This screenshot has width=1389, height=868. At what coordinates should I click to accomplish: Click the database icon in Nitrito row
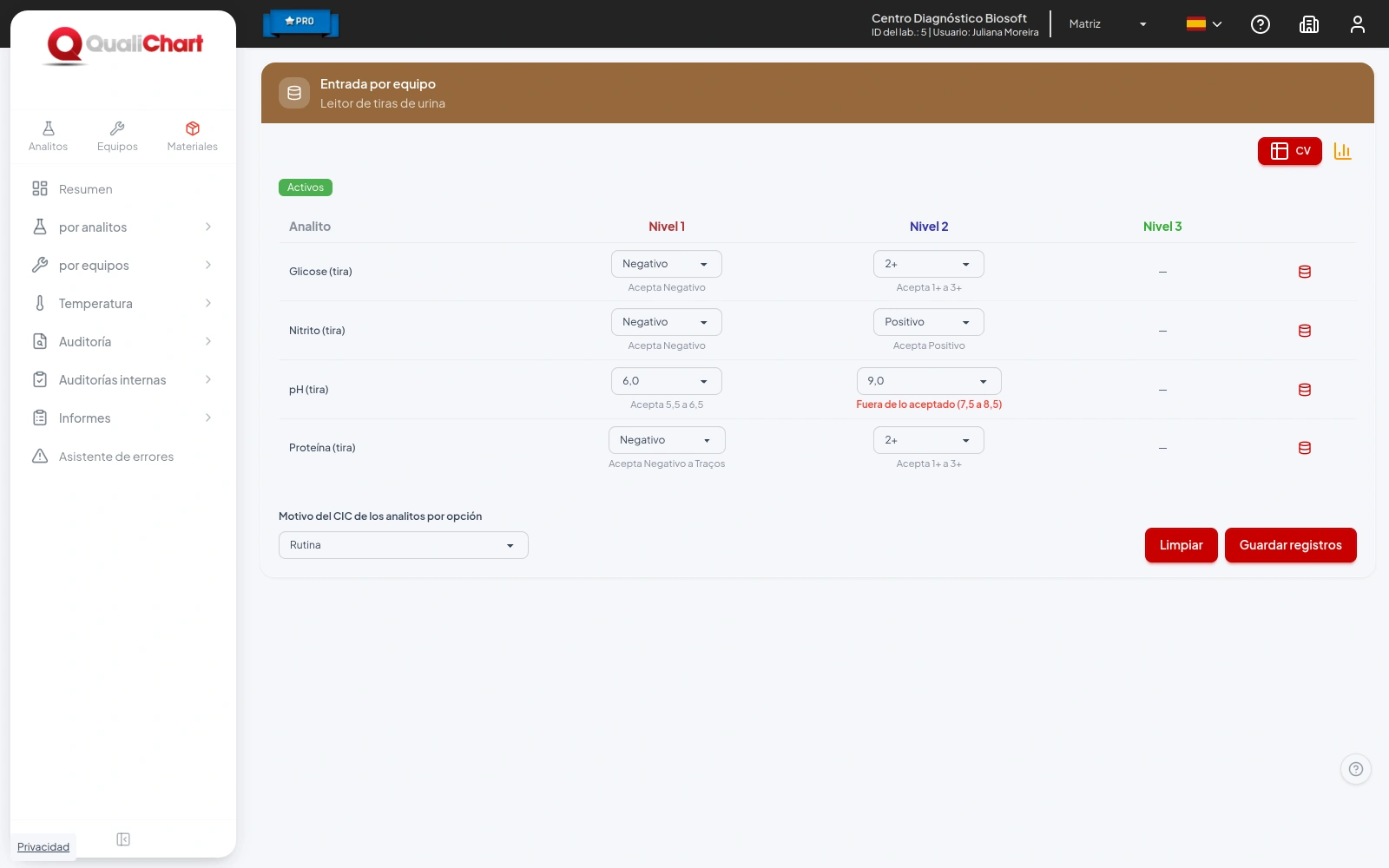(x=1305, y=331)
